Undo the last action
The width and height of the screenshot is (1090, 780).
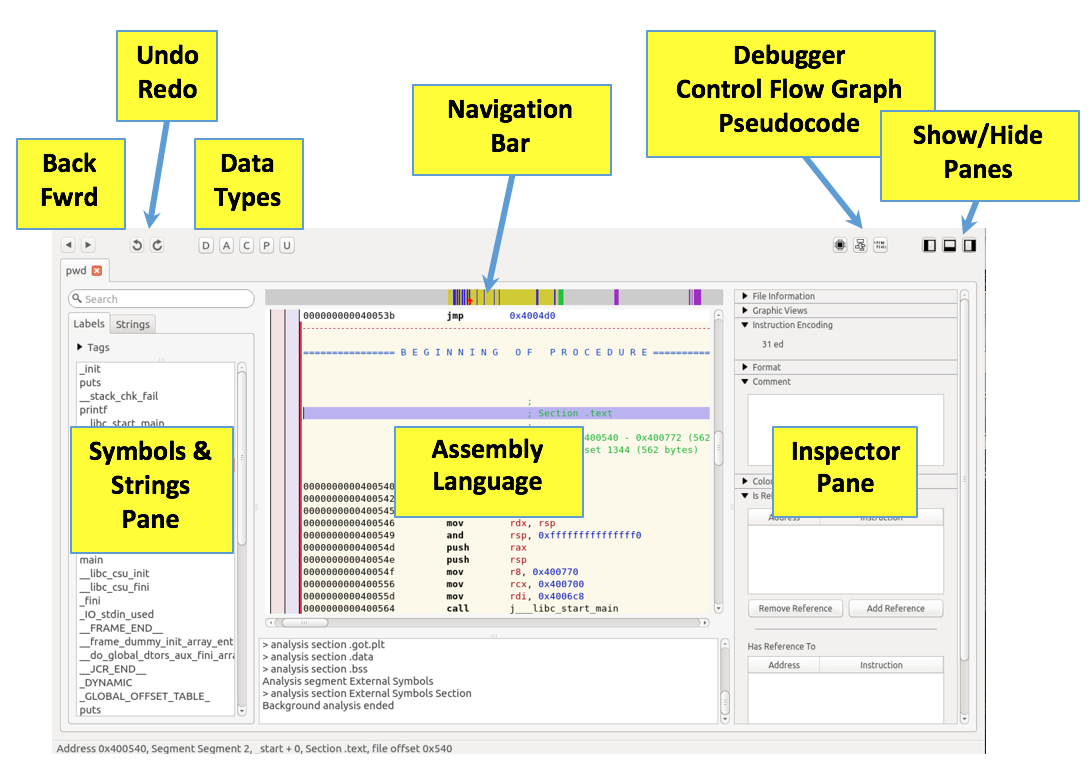[x=137, y=245]
